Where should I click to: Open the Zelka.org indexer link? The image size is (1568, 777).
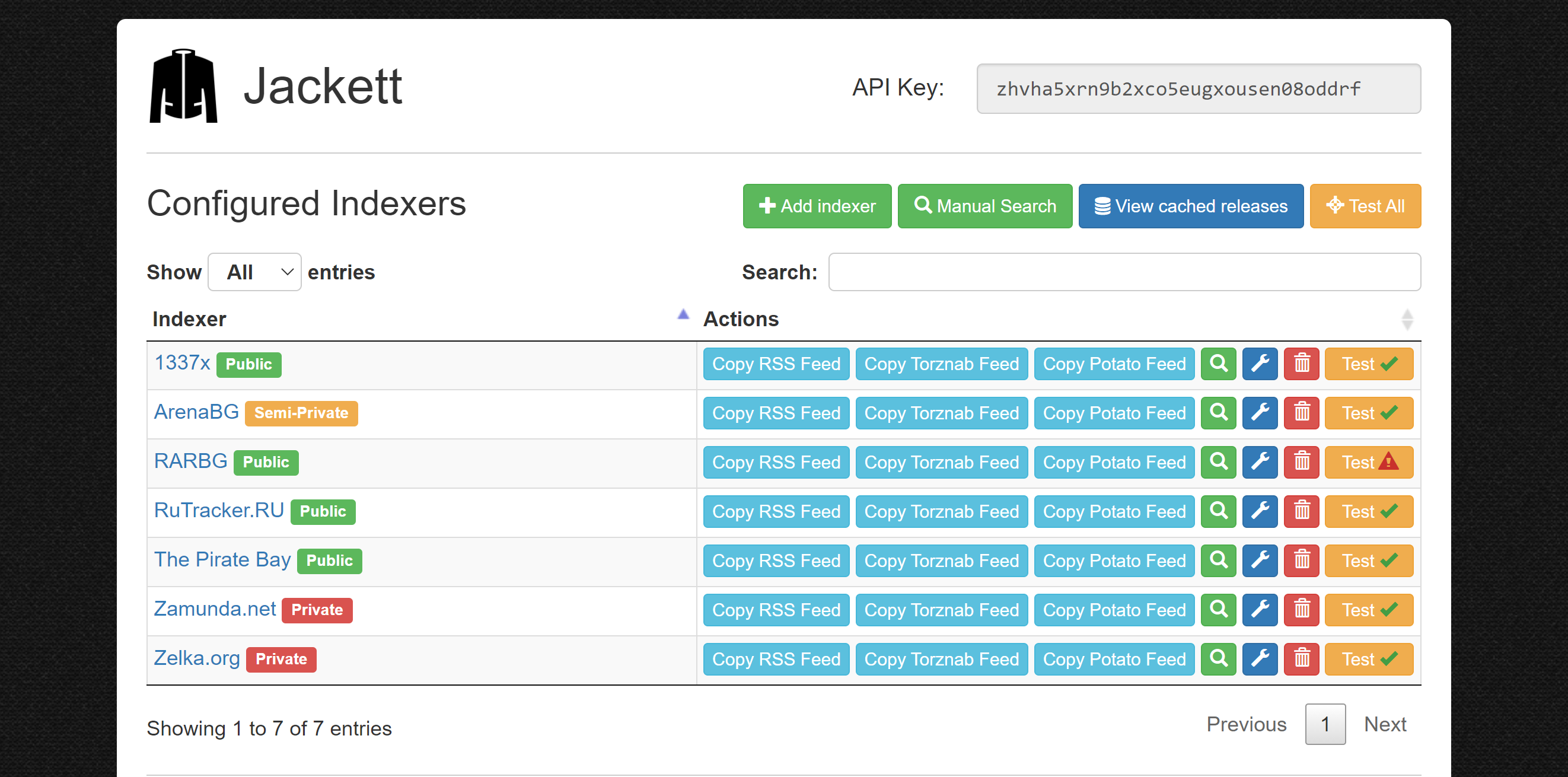point(197,658)
